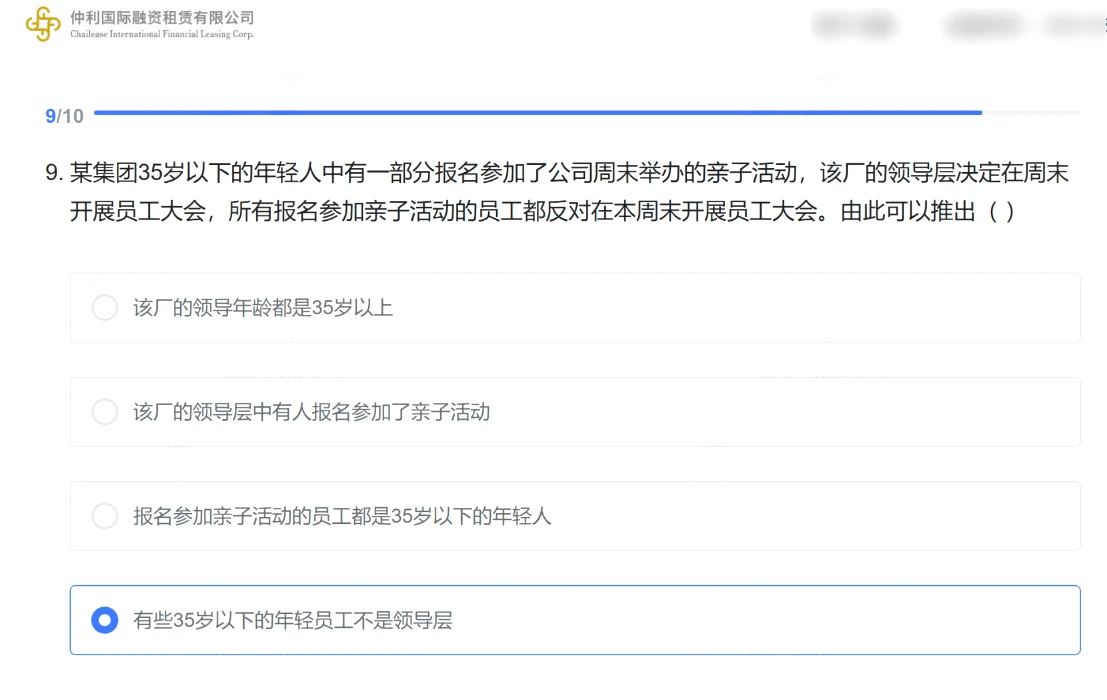The width and height of the screenshot is (1107, 700).
Task: Click option text 报名参加亲子活动的员工都是35岁以下的年轻人
Action: tap(342, 516)
